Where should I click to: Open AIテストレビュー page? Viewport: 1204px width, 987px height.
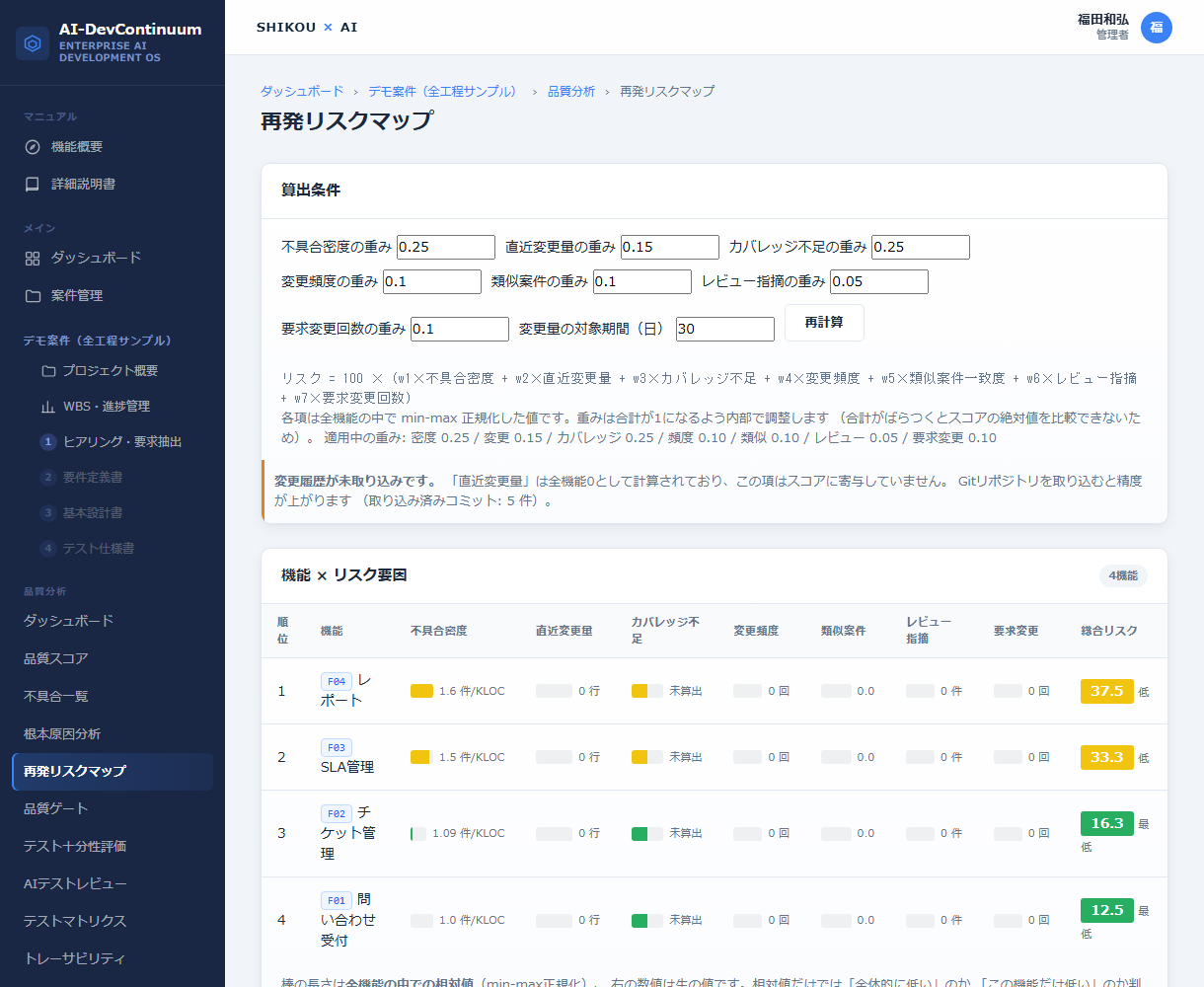click(113, 884)
